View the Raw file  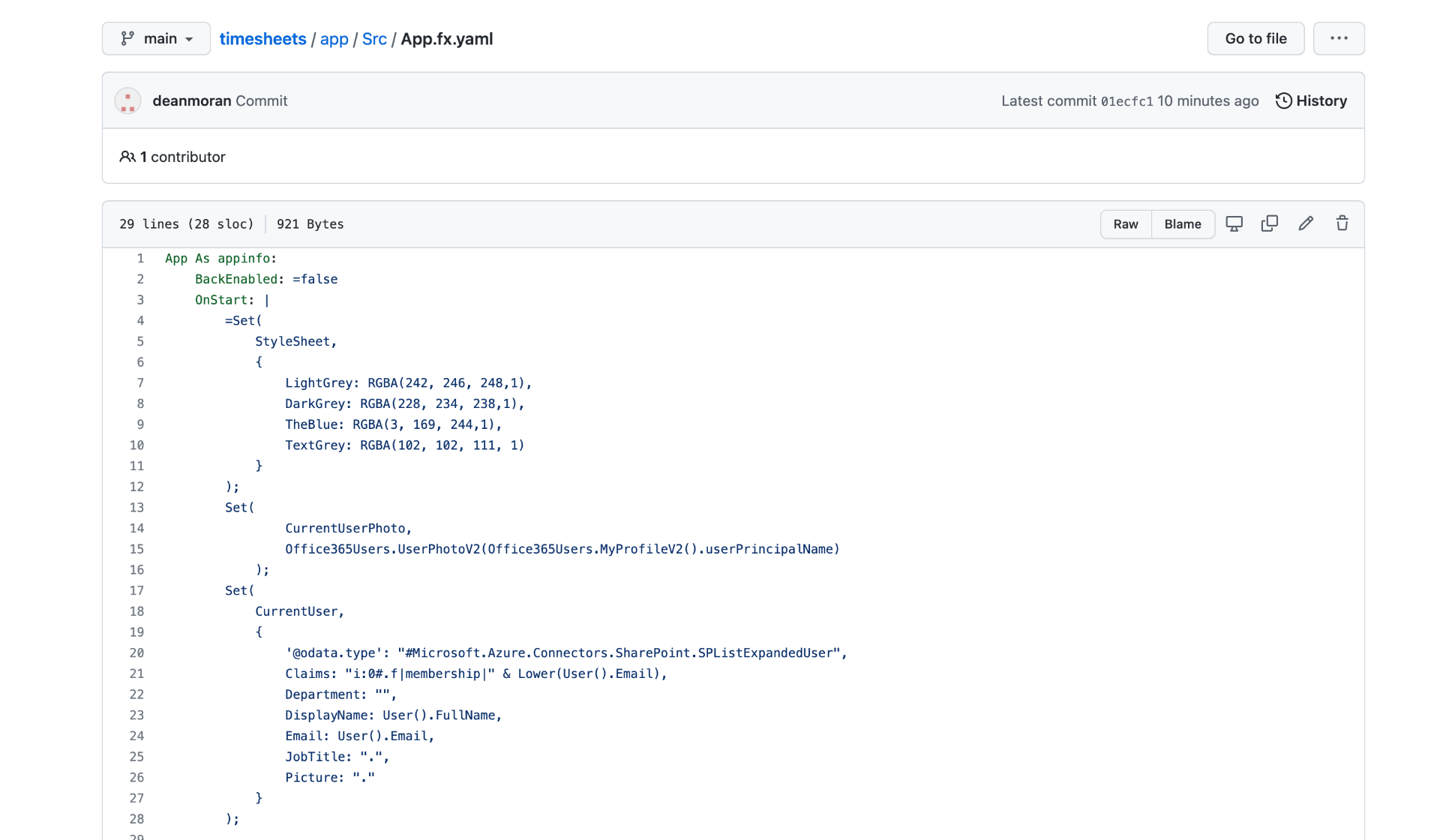click(1125, 224)
